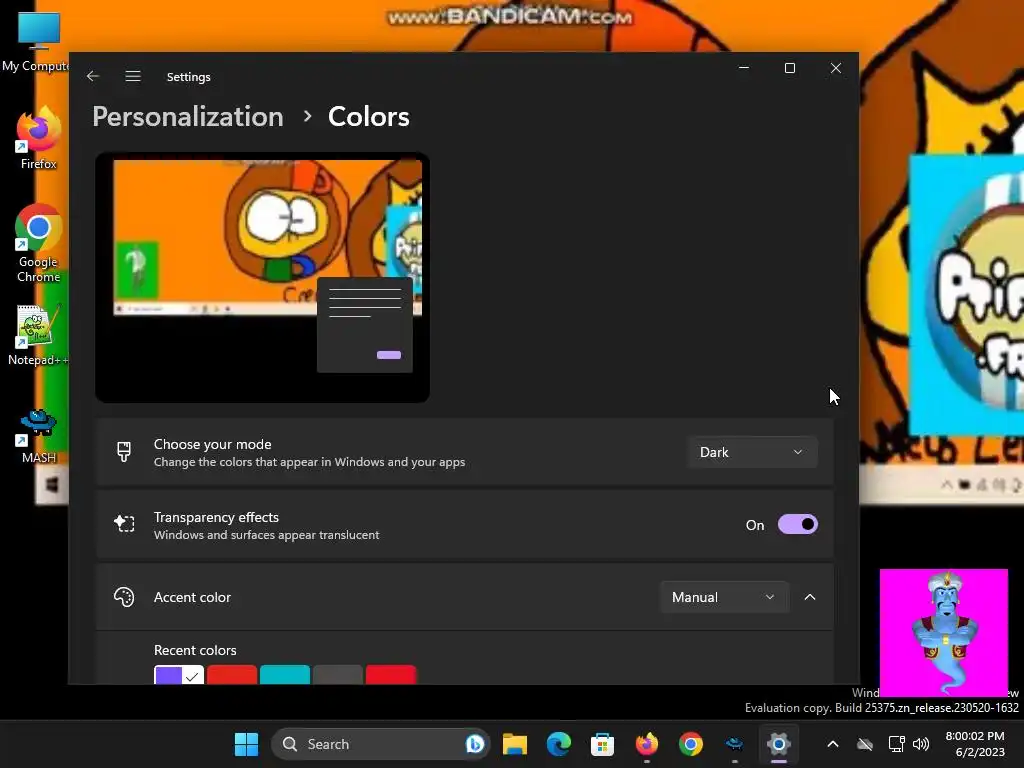Open the Accent color Manual dropdown
Viewport: 1024px width, 768px height.
724,597
